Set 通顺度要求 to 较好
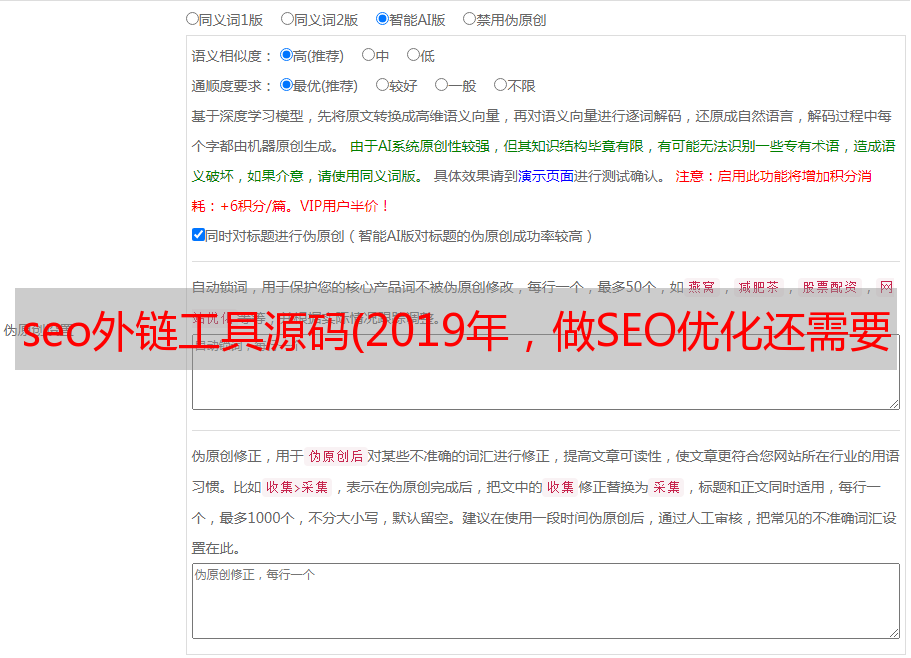This screenshot has height=658, width=911. [x=382, y=85]
